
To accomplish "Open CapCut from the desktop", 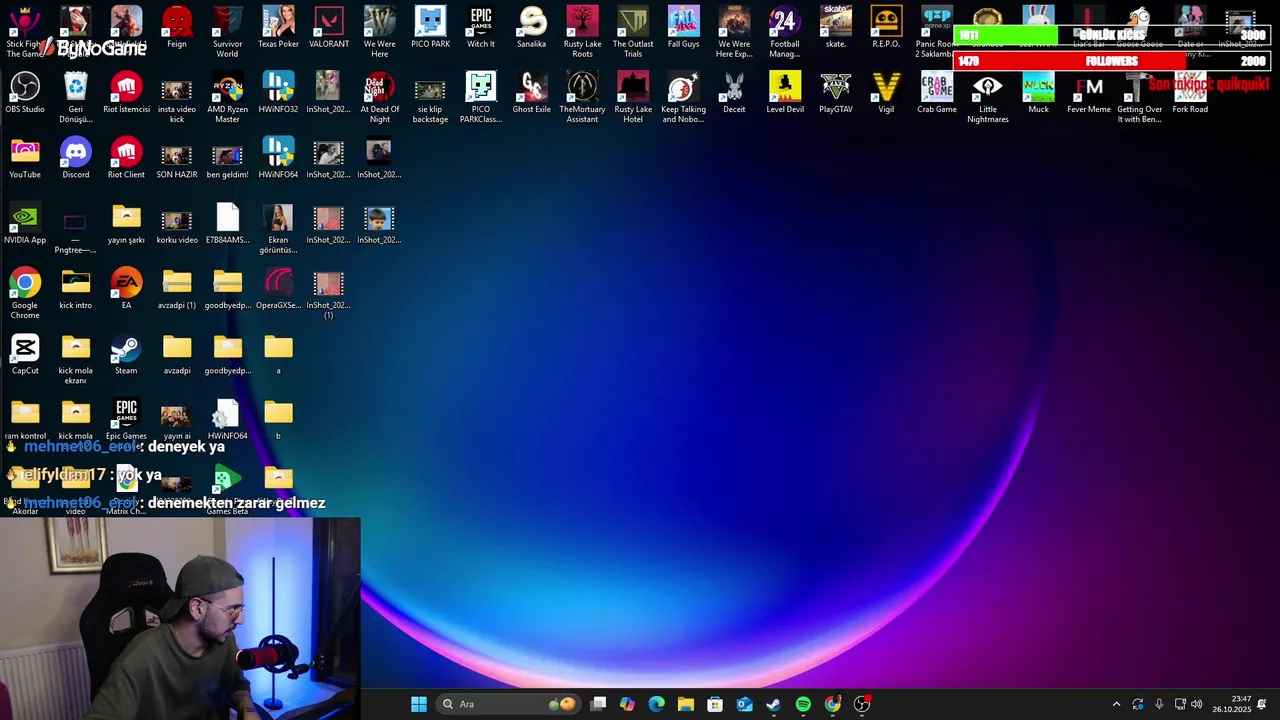I will (x=25, y=354).
